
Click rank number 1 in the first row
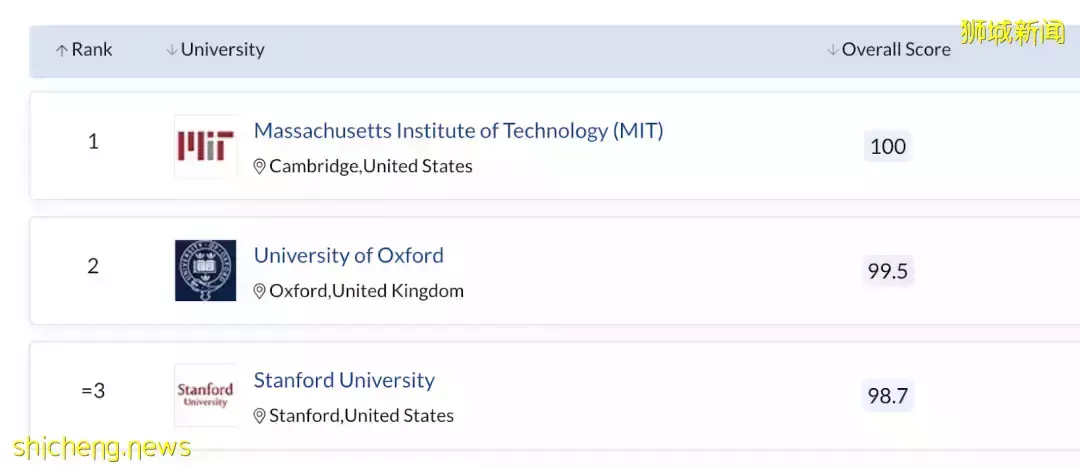tap(93, 142)
